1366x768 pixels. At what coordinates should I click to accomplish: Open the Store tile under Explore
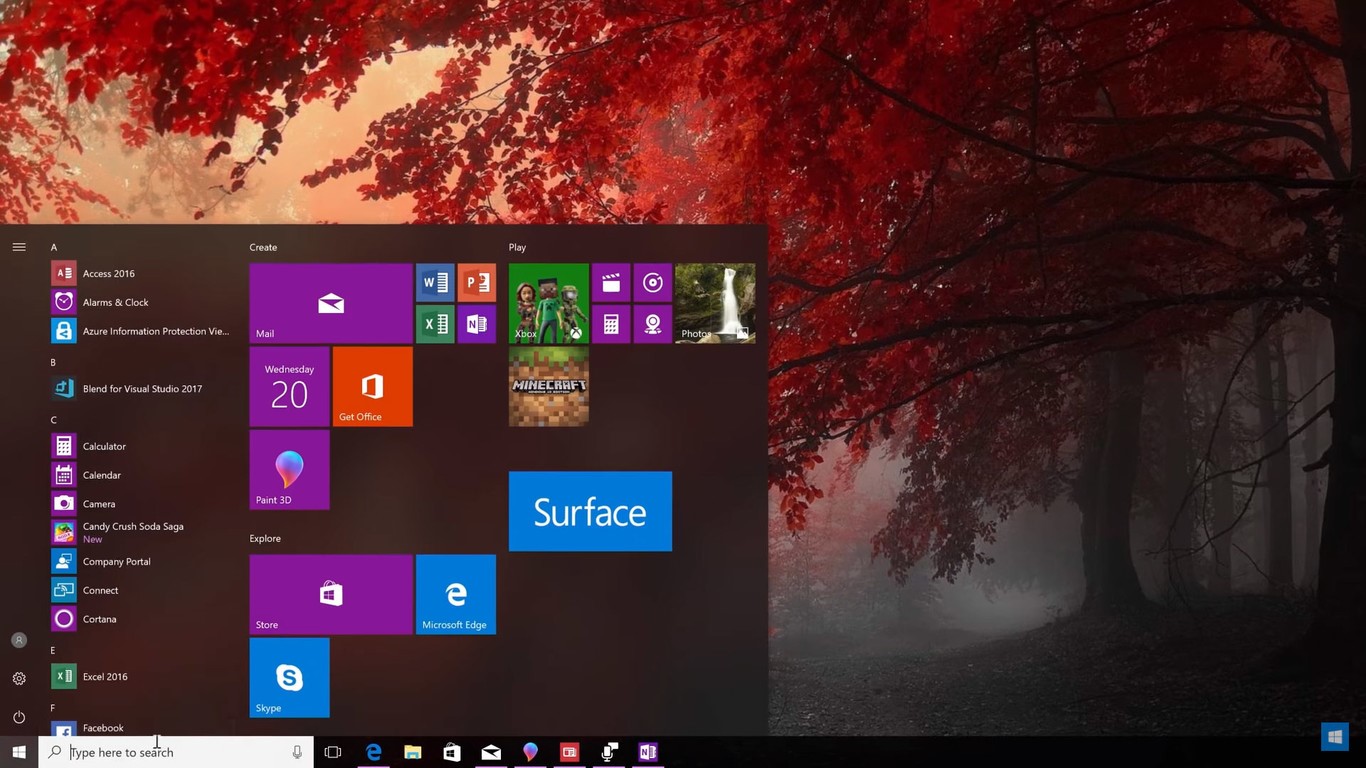coord(331,594)
